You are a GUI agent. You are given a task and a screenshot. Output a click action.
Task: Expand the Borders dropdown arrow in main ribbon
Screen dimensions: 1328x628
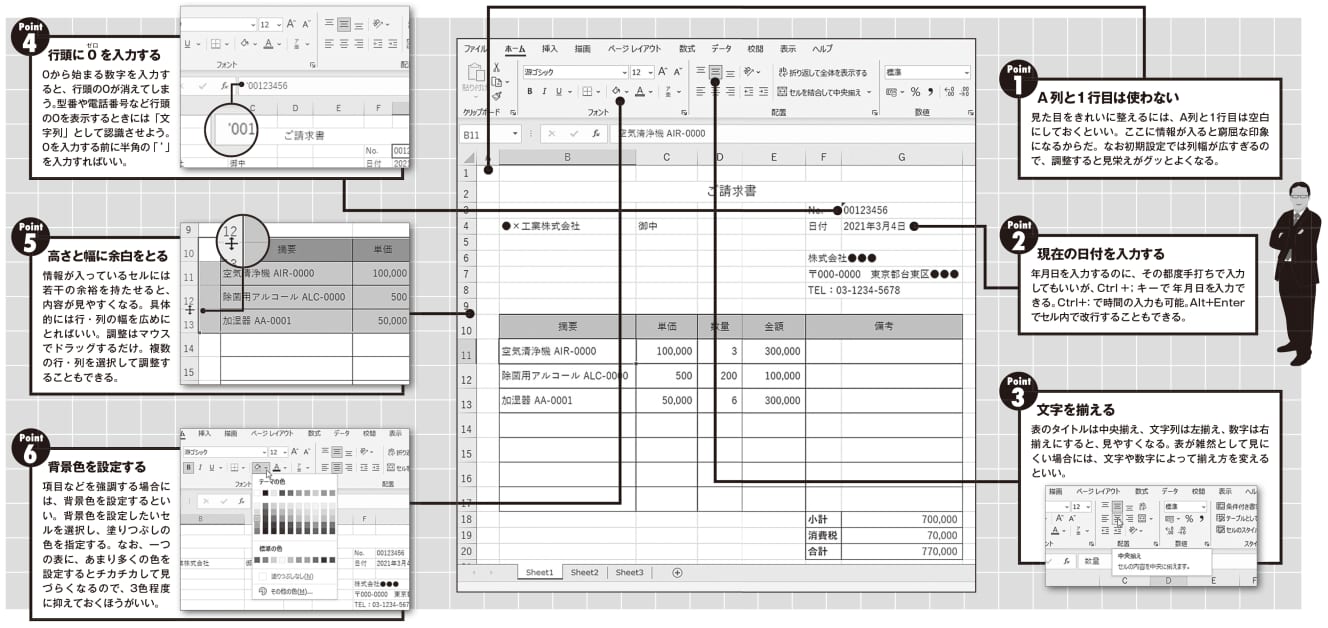point(598,92)
